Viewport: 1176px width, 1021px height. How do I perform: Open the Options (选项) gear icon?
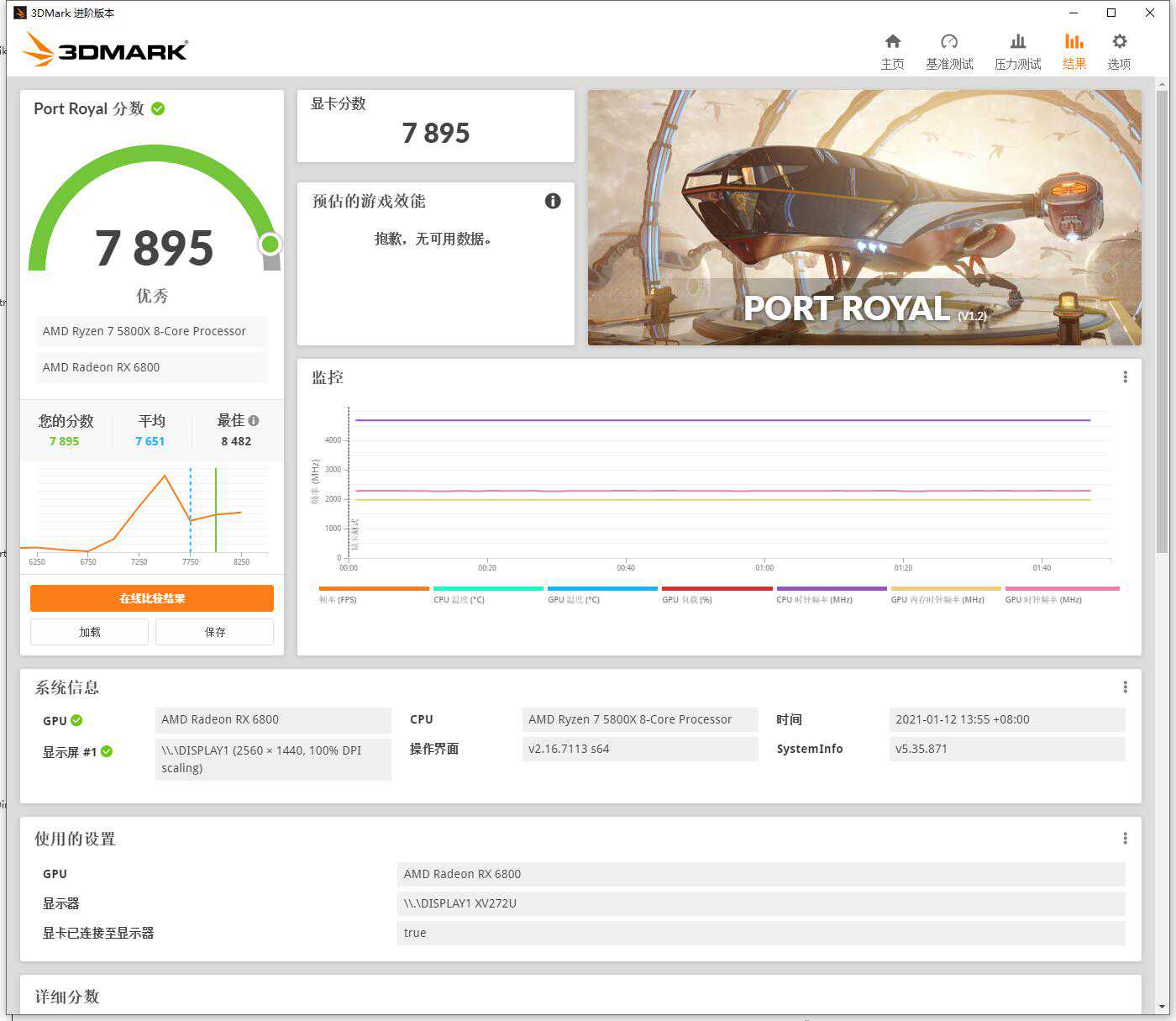[1119, 42]
